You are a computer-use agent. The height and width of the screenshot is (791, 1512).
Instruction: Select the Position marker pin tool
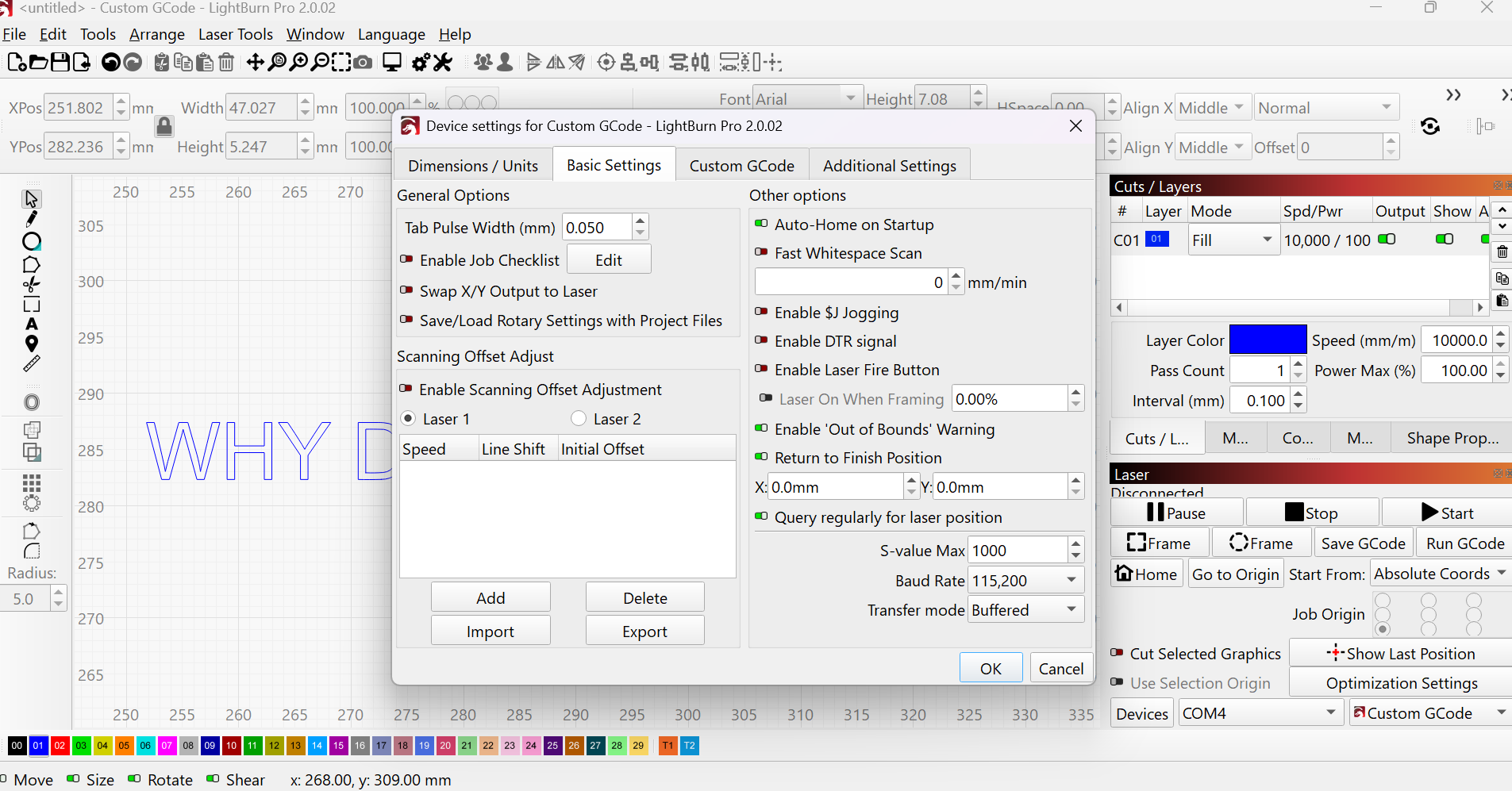click(32, 344)
